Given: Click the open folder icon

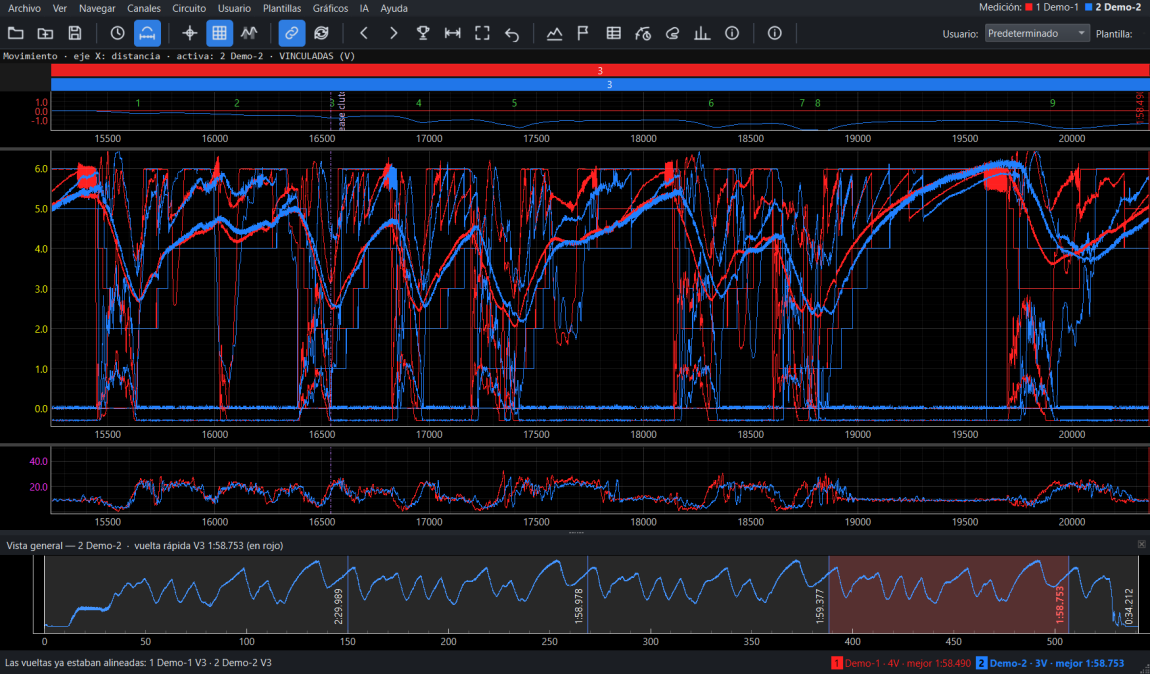Looking at the screenshot, I should point(15,33).
